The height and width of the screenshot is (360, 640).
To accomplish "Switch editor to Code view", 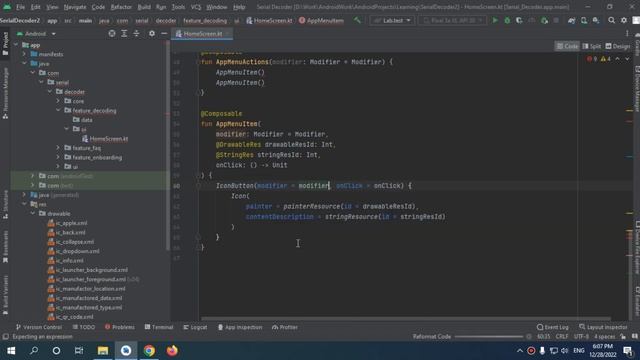I will 567,46.
